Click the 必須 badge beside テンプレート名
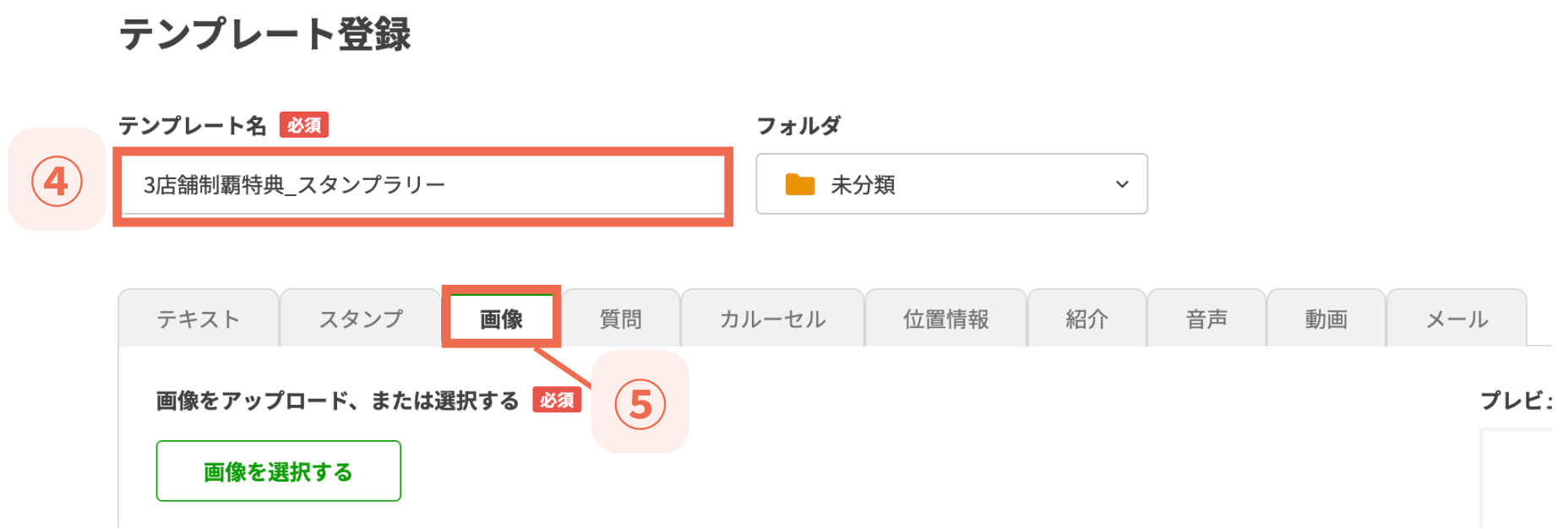The image size is (1568, 529). tap(304, 125)
